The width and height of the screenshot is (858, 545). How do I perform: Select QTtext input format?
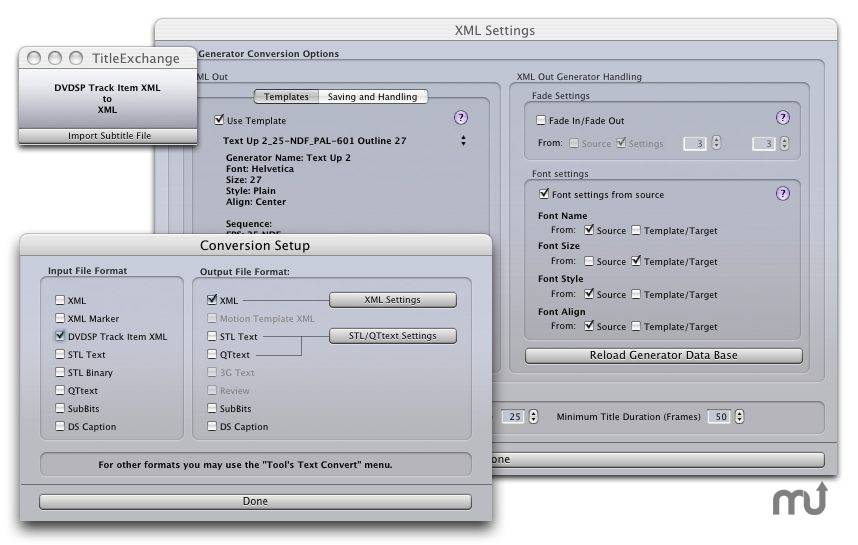pos(60,390)
